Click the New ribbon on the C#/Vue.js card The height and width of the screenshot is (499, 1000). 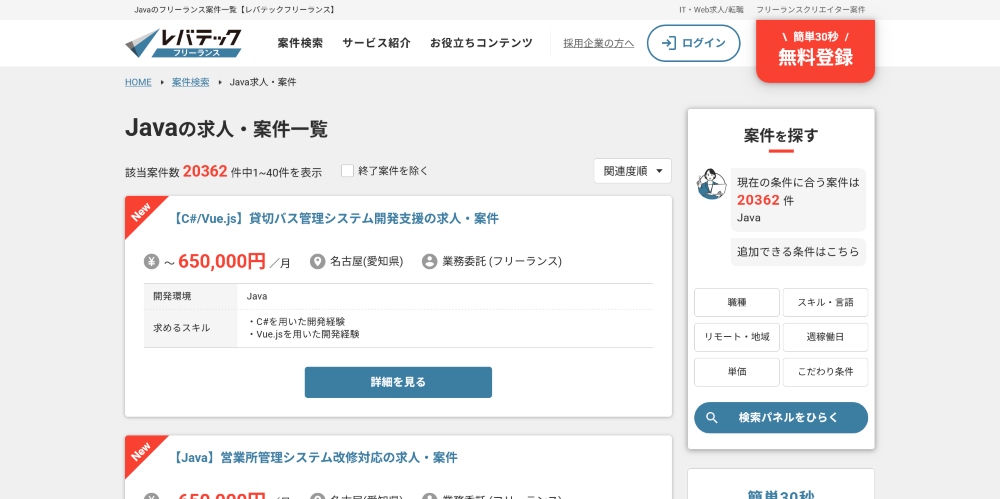point(141,212)
